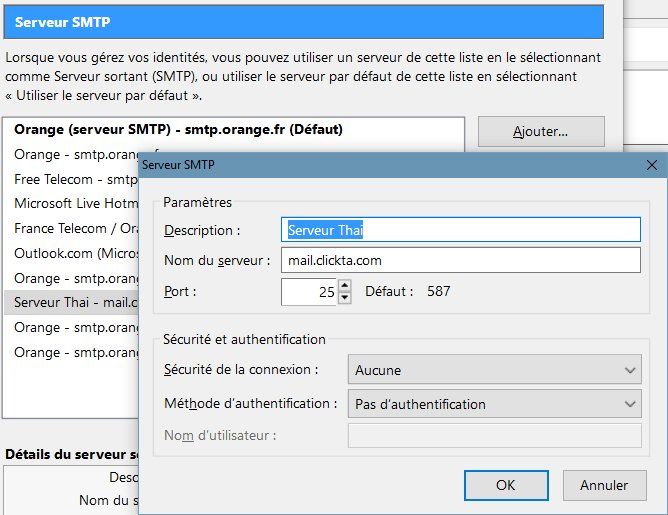
Task: Click the Nom d'utilisateur field
Action: [494, 435]
